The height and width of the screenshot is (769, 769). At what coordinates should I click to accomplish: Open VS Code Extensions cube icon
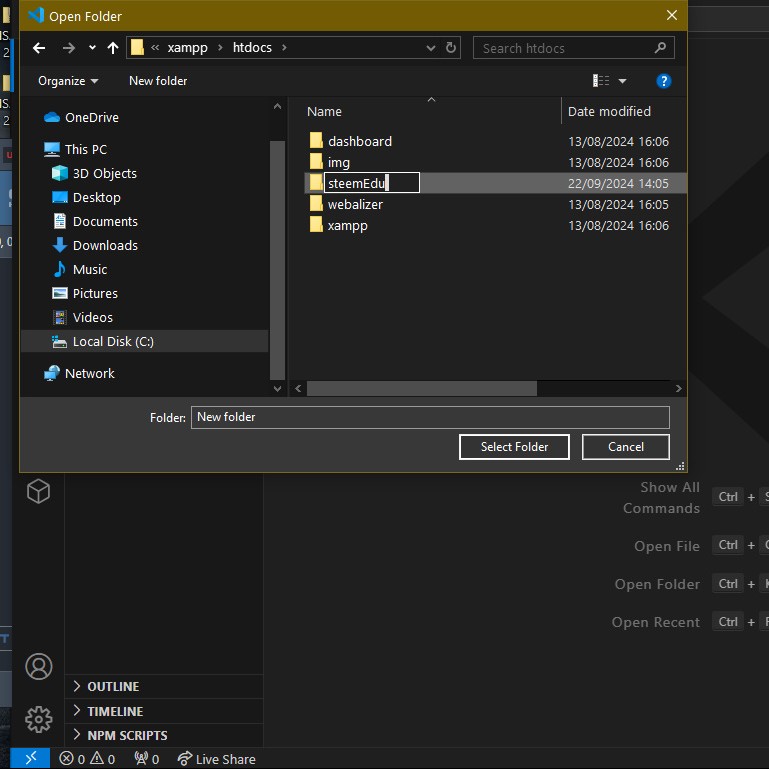pos(38,491)
